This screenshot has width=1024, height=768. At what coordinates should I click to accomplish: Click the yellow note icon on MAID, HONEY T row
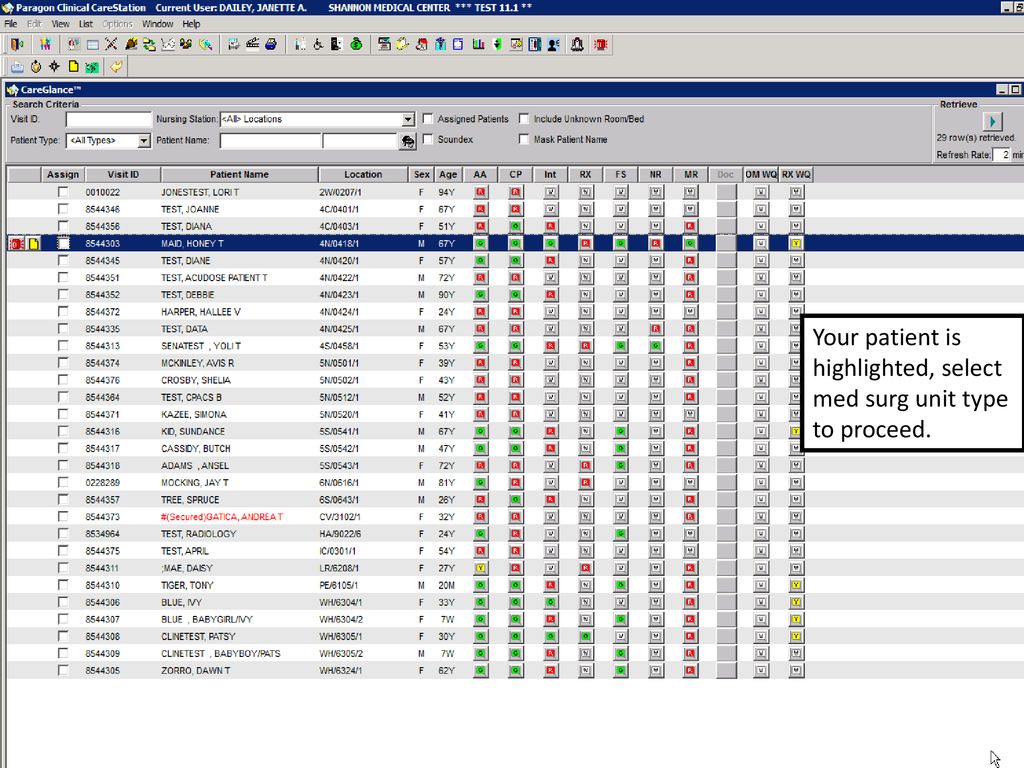pos(34,244)
